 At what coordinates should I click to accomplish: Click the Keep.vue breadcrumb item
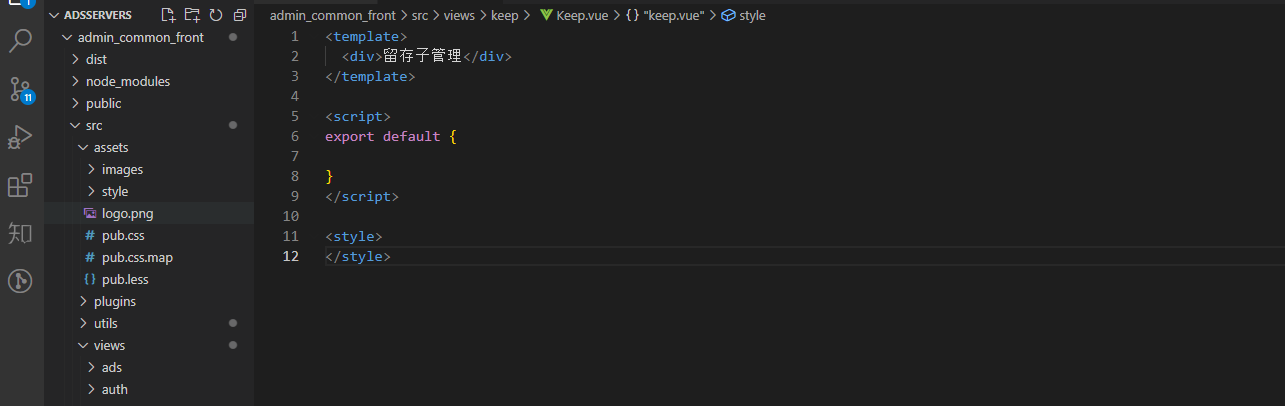click(x=580, y=16)
